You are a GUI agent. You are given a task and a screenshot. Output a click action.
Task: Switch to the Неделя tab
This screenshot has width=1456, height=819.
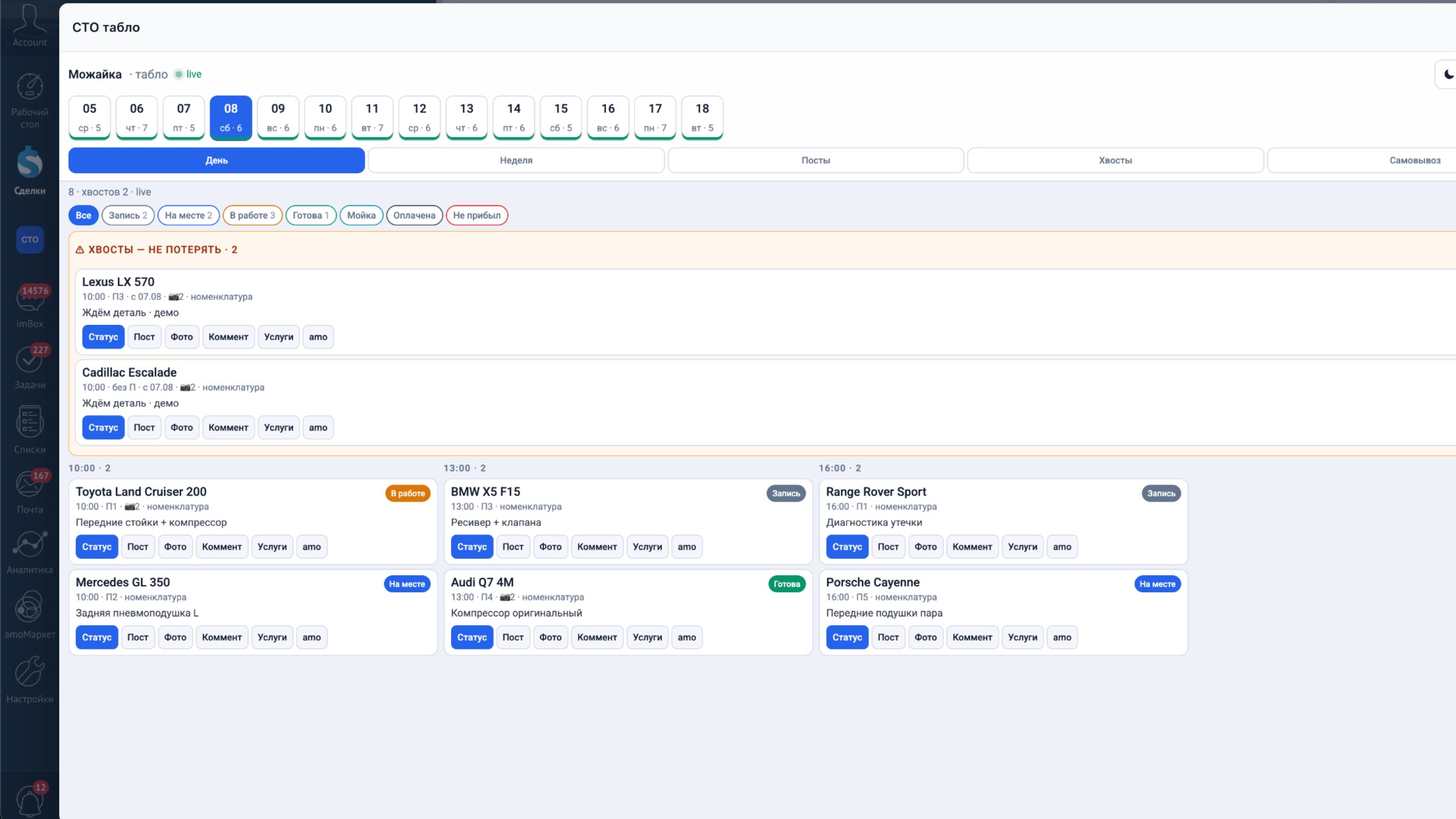516,160
